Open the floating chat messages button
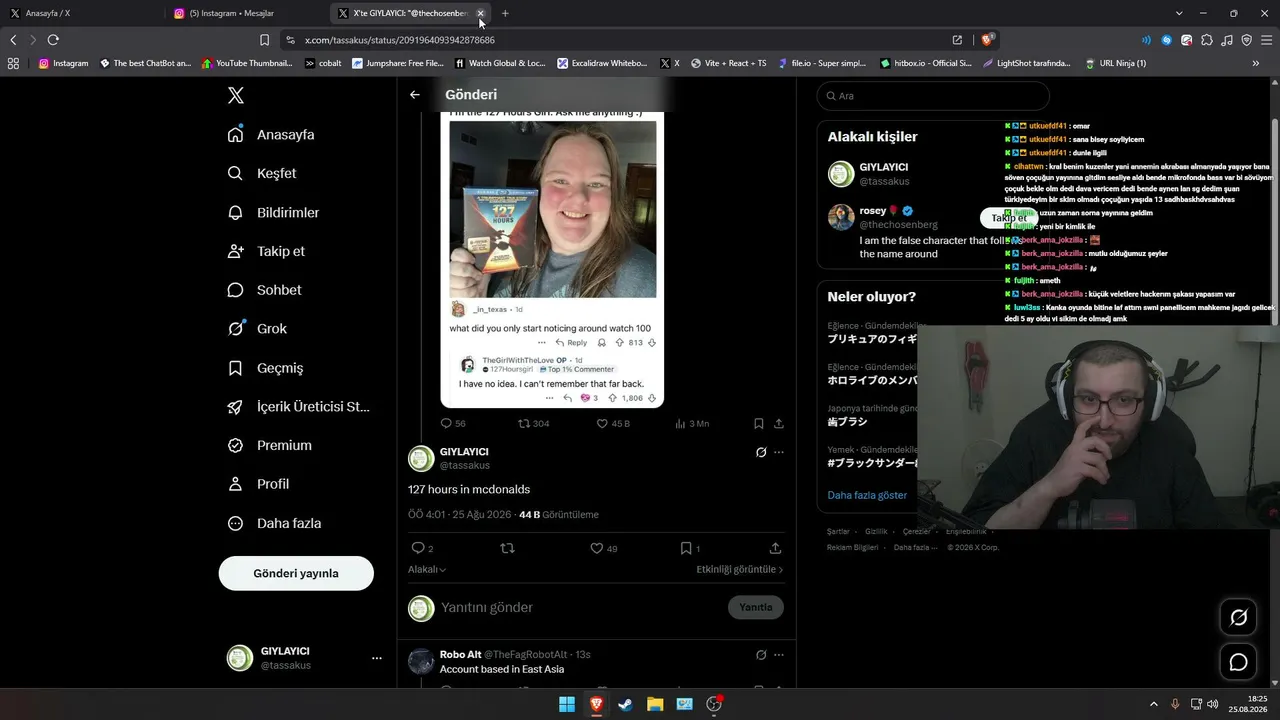 (1238, 662)
